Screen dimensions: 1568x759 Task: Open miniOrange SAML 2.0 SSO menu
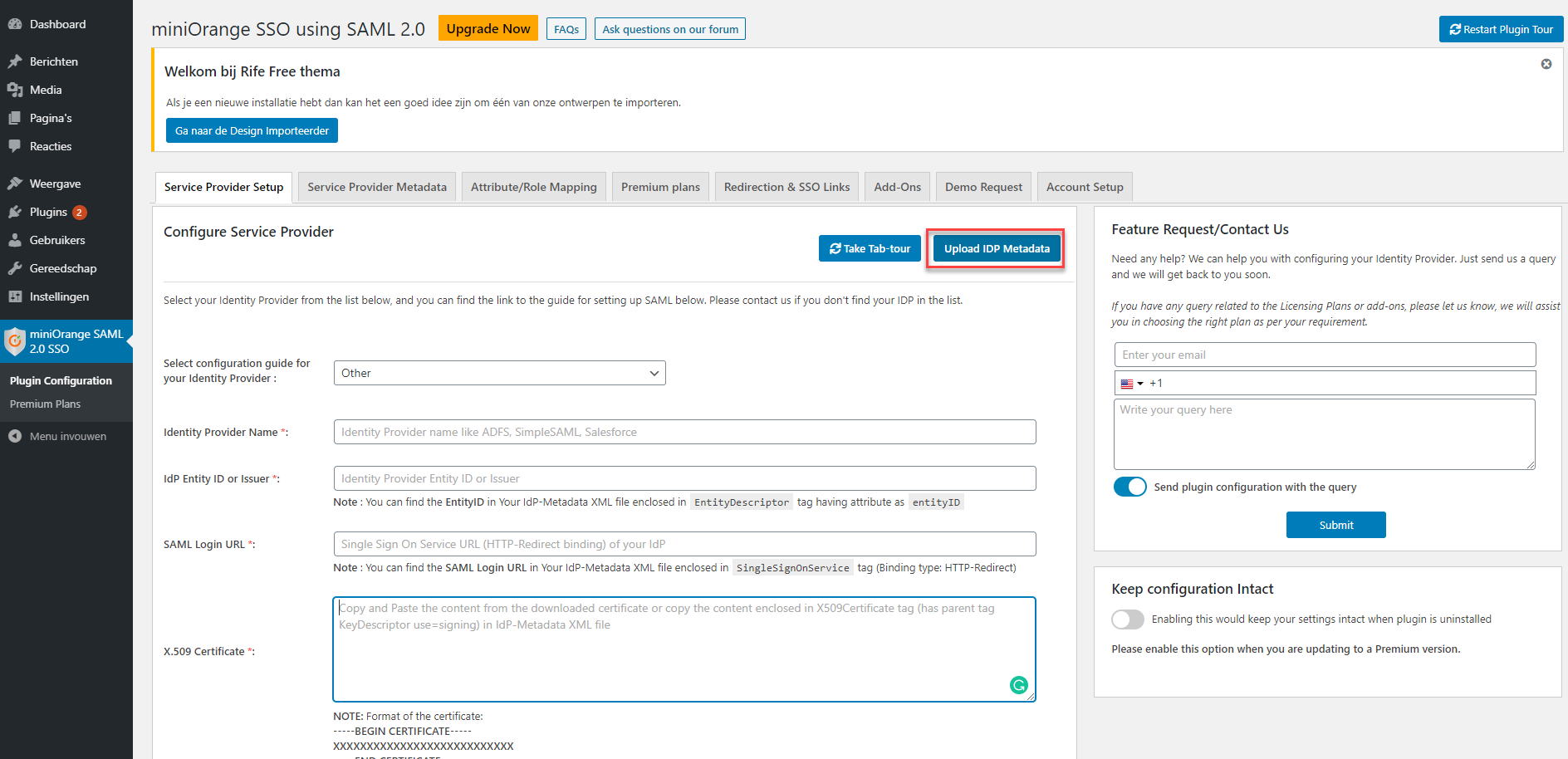[x=66, y=341]
